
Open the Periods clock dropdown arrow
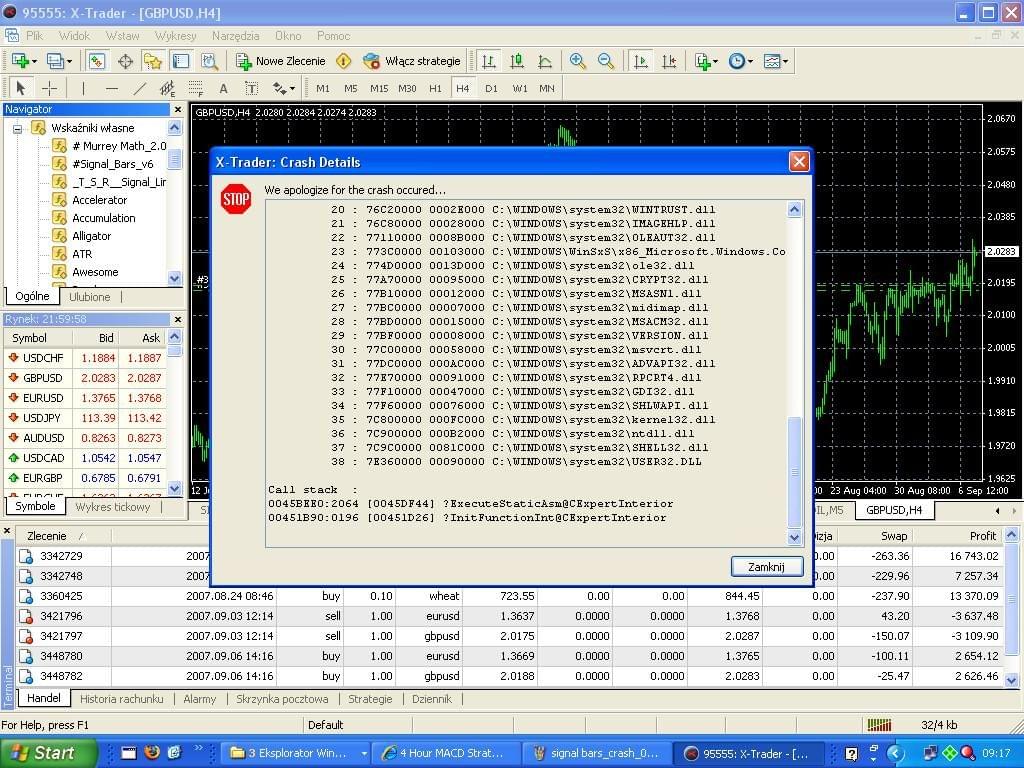[x=750, y=62]
